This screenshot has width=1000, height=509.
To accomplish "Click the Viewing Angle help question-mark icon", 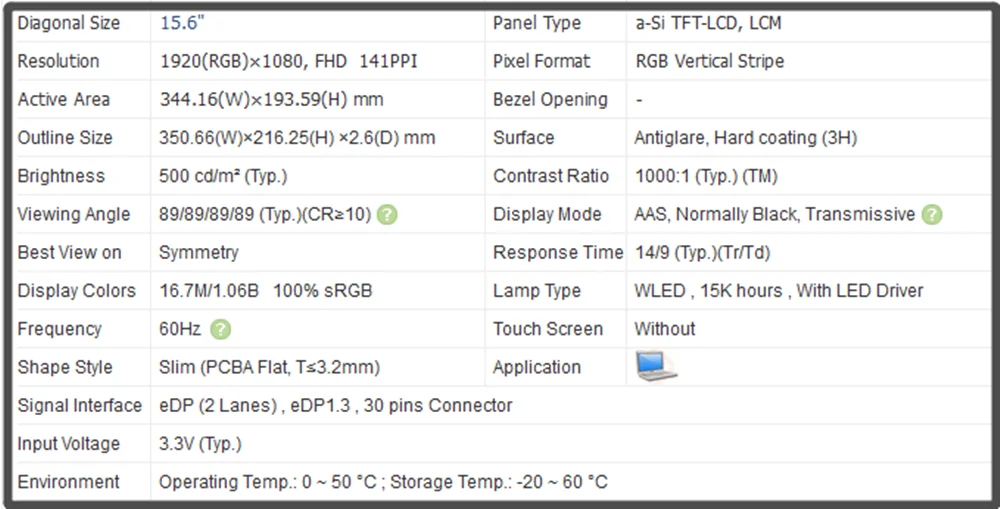I will click(x=387, y=214).
